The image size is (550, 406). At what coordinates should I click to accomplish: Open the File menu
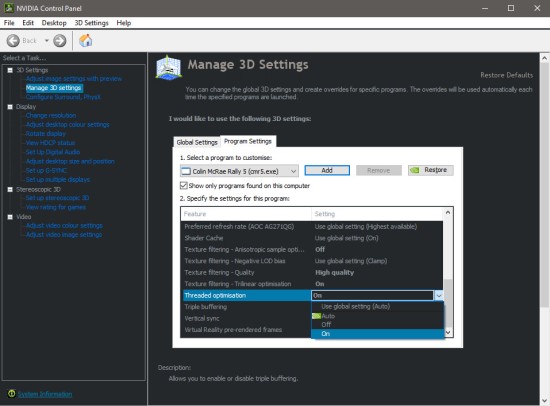pos(9,23)
